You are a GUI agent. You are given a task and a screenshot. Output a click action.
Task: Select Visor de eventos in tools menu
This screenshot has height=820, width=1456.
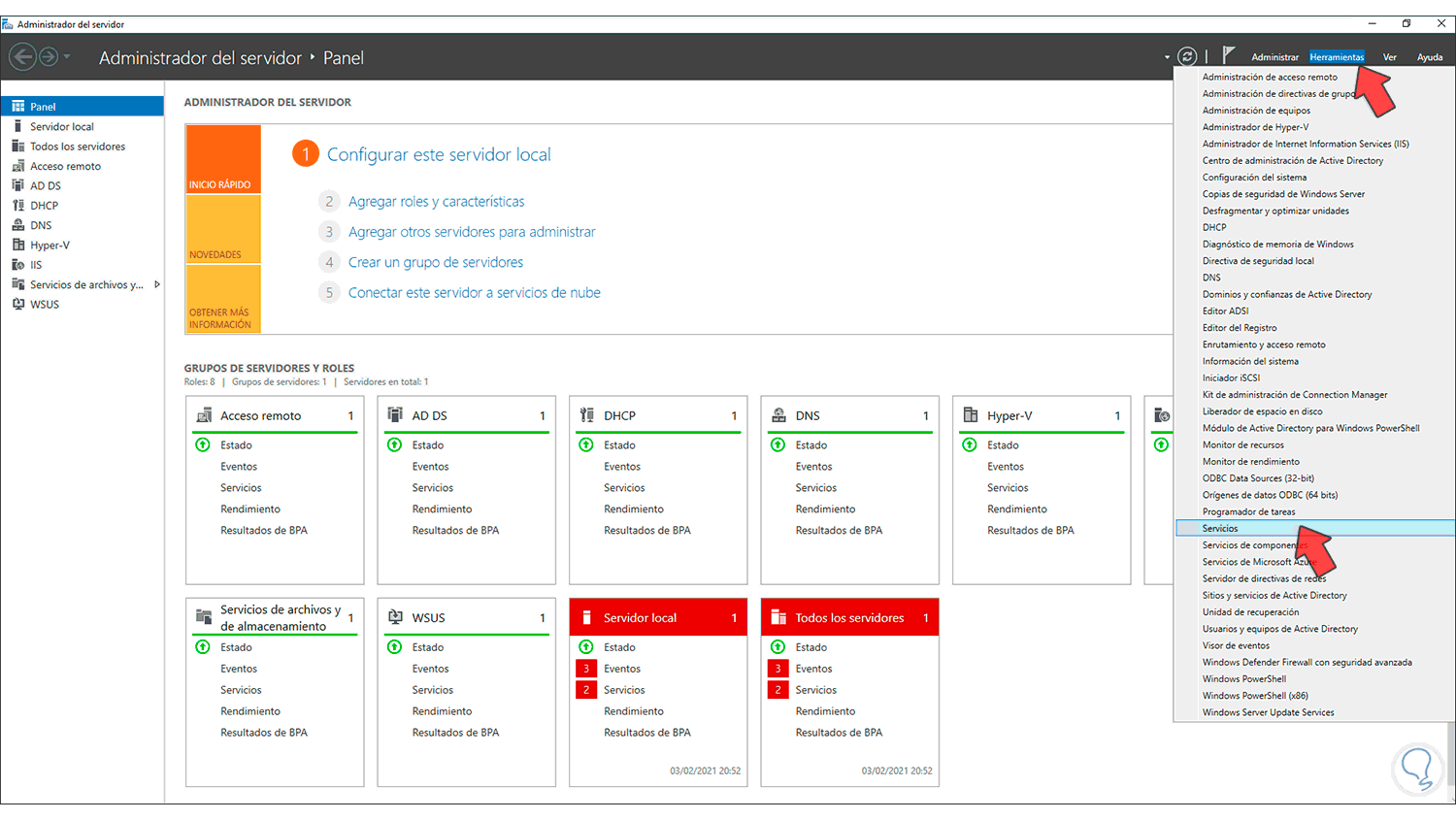(1236, 645)
